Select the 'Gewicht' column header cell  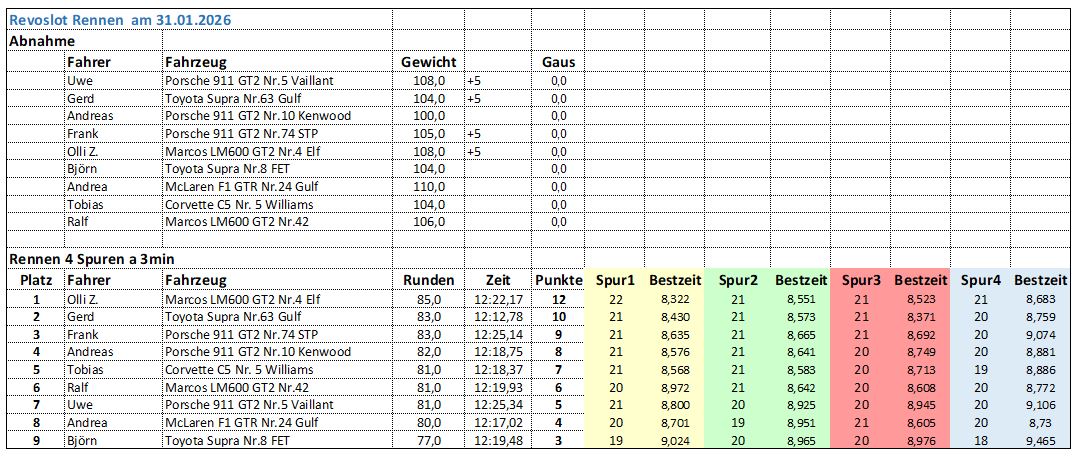point(428,62)
